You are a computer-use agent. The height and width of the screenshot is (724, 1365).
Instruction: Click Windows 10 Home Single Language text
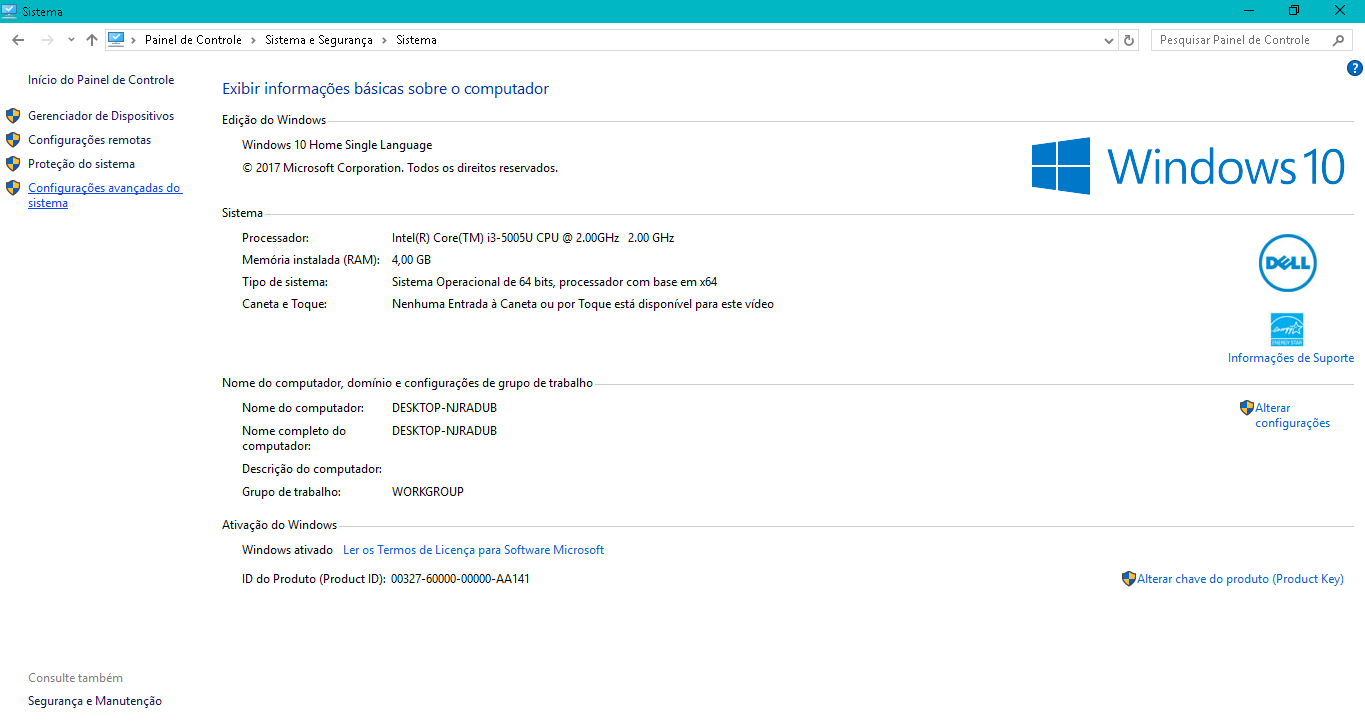point(337,145)
